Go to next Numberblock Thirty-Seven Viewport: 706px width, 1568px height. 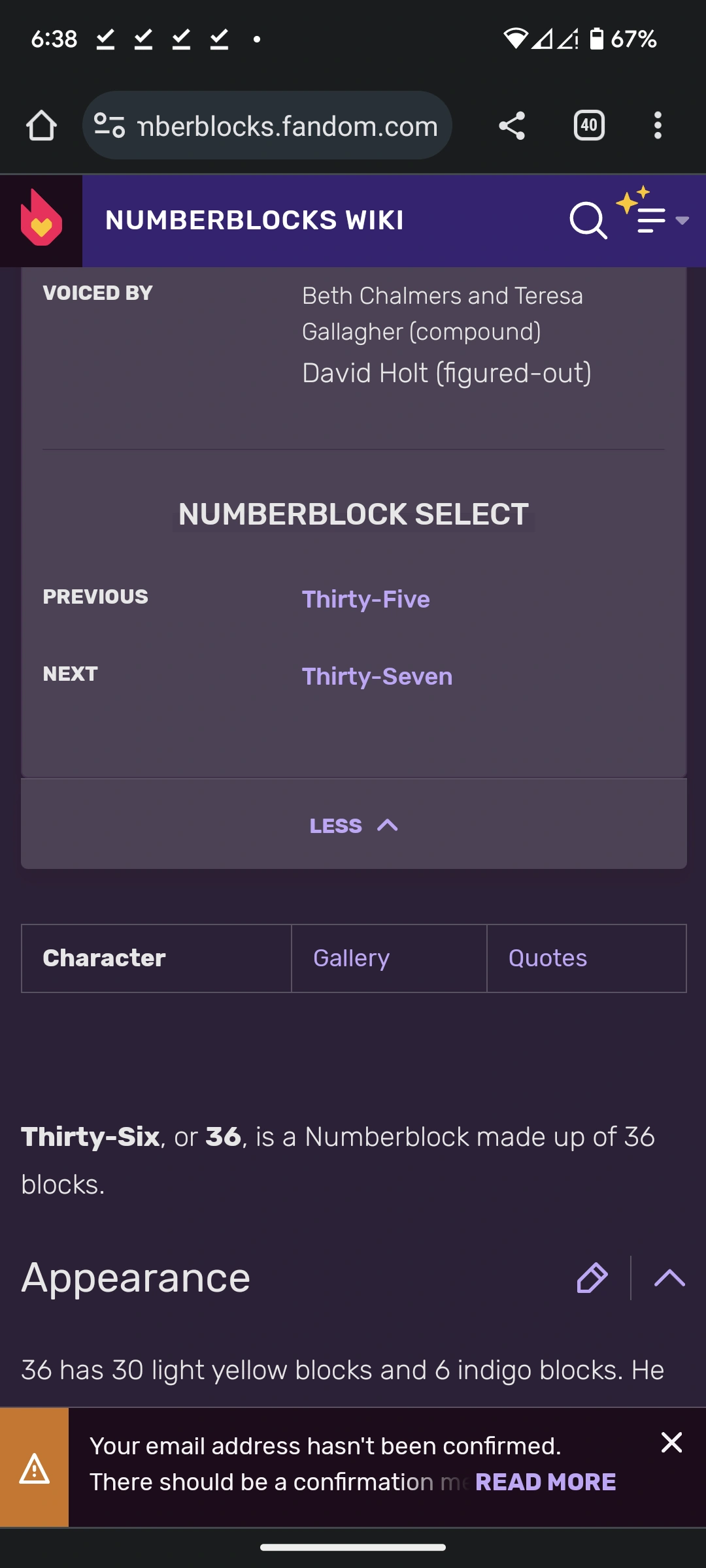tap(377, 676)
